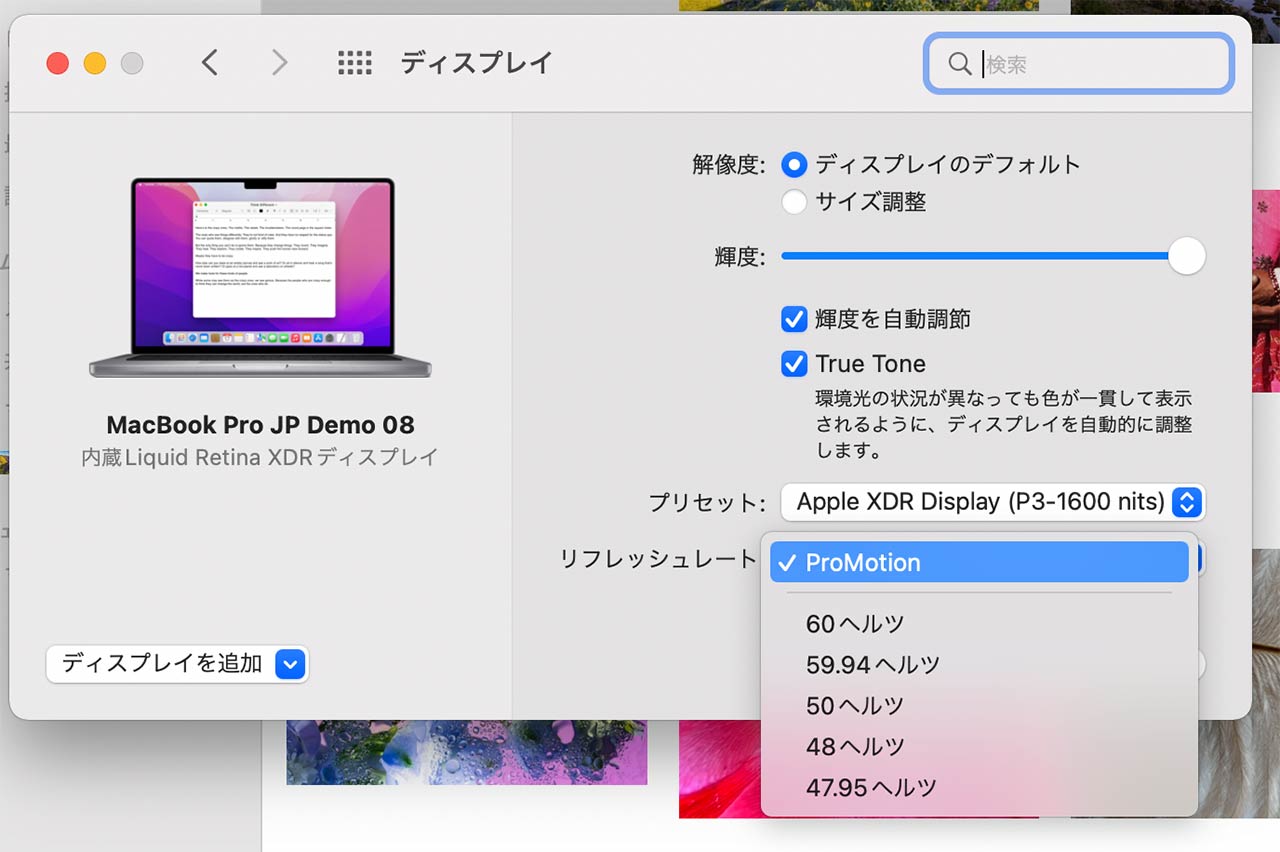
Task: Choose ProMotion refresh rate
Action: [x=979, y=562]
